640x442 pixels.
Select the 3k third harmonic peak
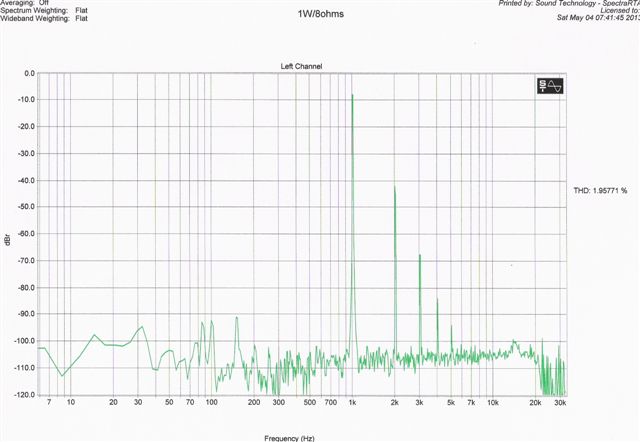point(420,256)
